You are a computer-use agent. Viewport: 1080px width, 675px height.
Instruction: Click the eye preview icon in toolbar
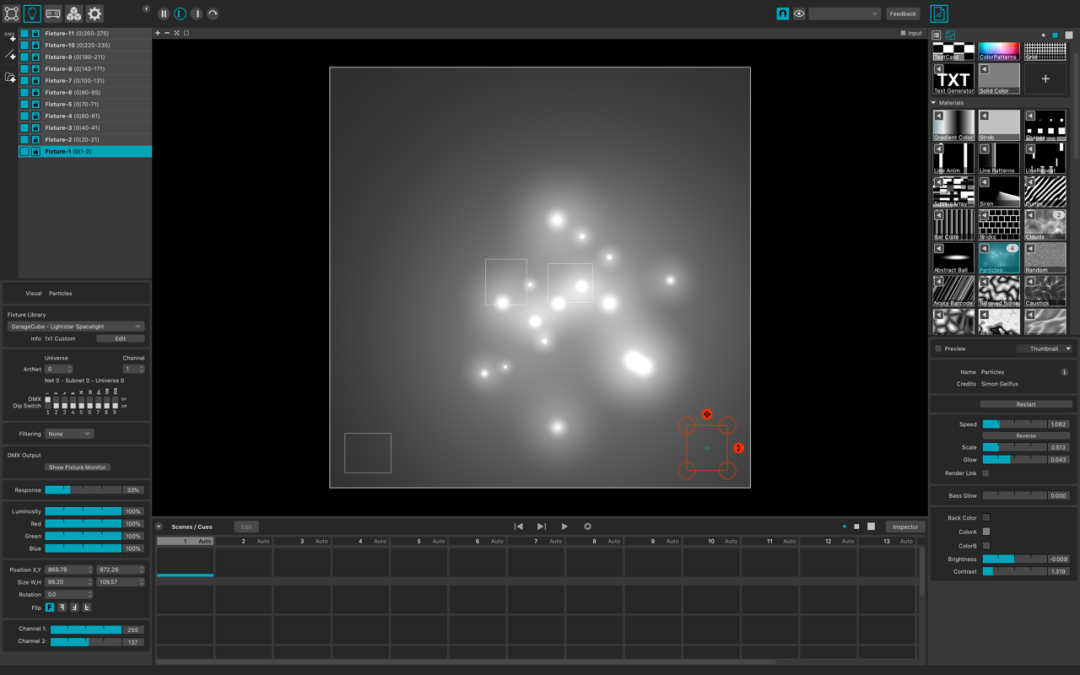[799, 14]
